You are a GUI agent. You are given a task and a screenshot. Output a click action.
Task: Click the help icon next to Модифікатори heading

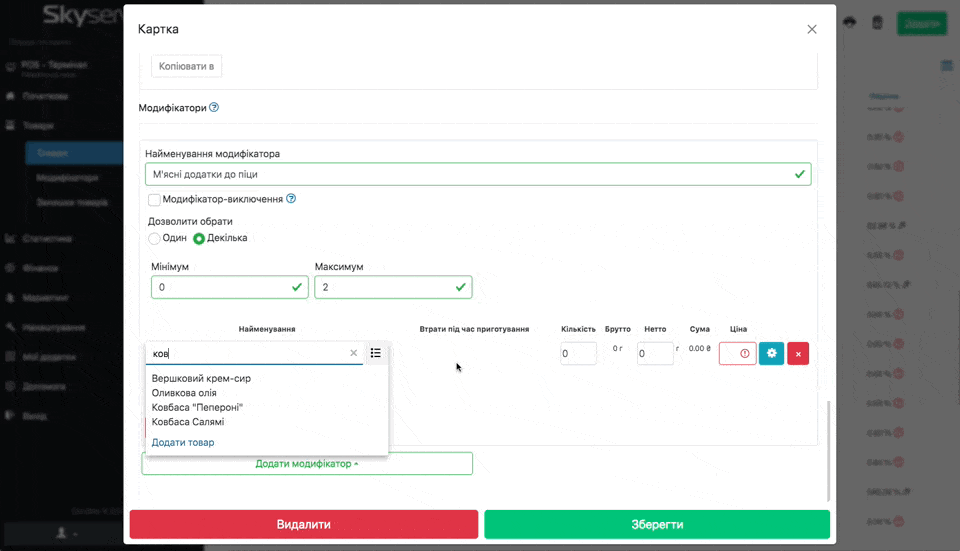coord(214,108)
